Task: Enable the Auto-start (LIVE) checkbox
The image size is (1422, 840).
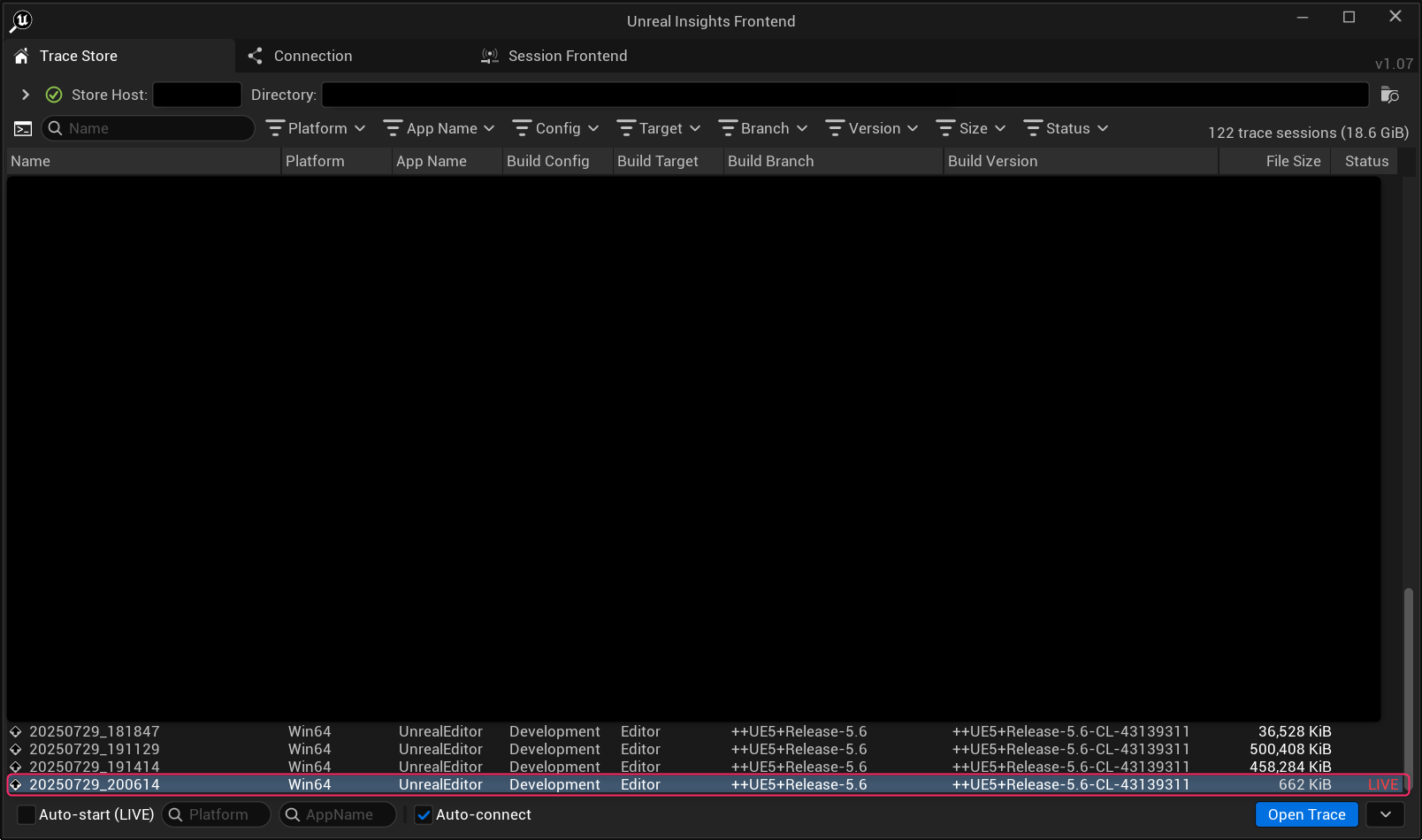Action: pyautogui.click(x=27, y=814)
